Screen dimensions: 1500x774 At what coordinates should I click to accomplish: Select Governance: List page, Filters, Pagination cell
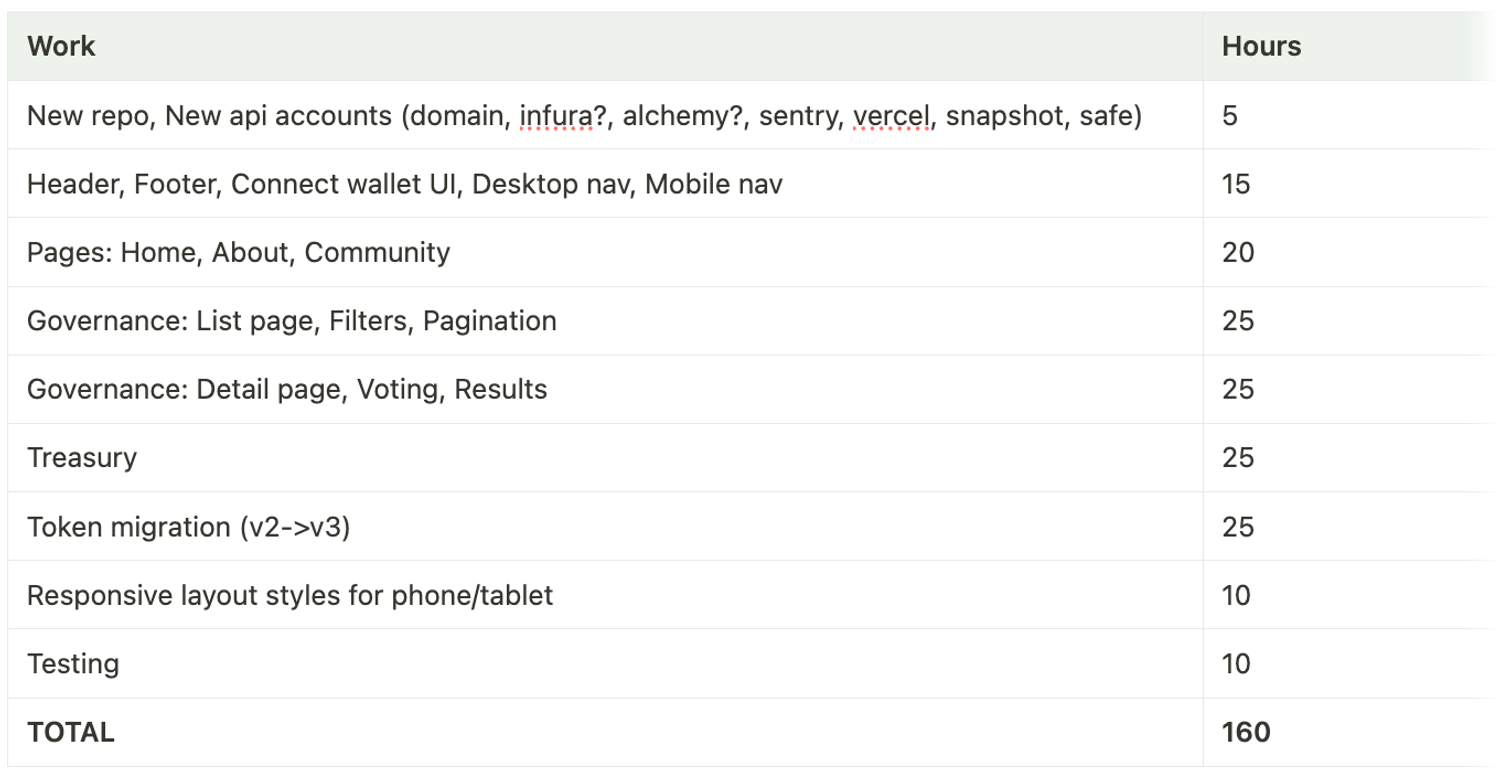(x=605, y=321)
